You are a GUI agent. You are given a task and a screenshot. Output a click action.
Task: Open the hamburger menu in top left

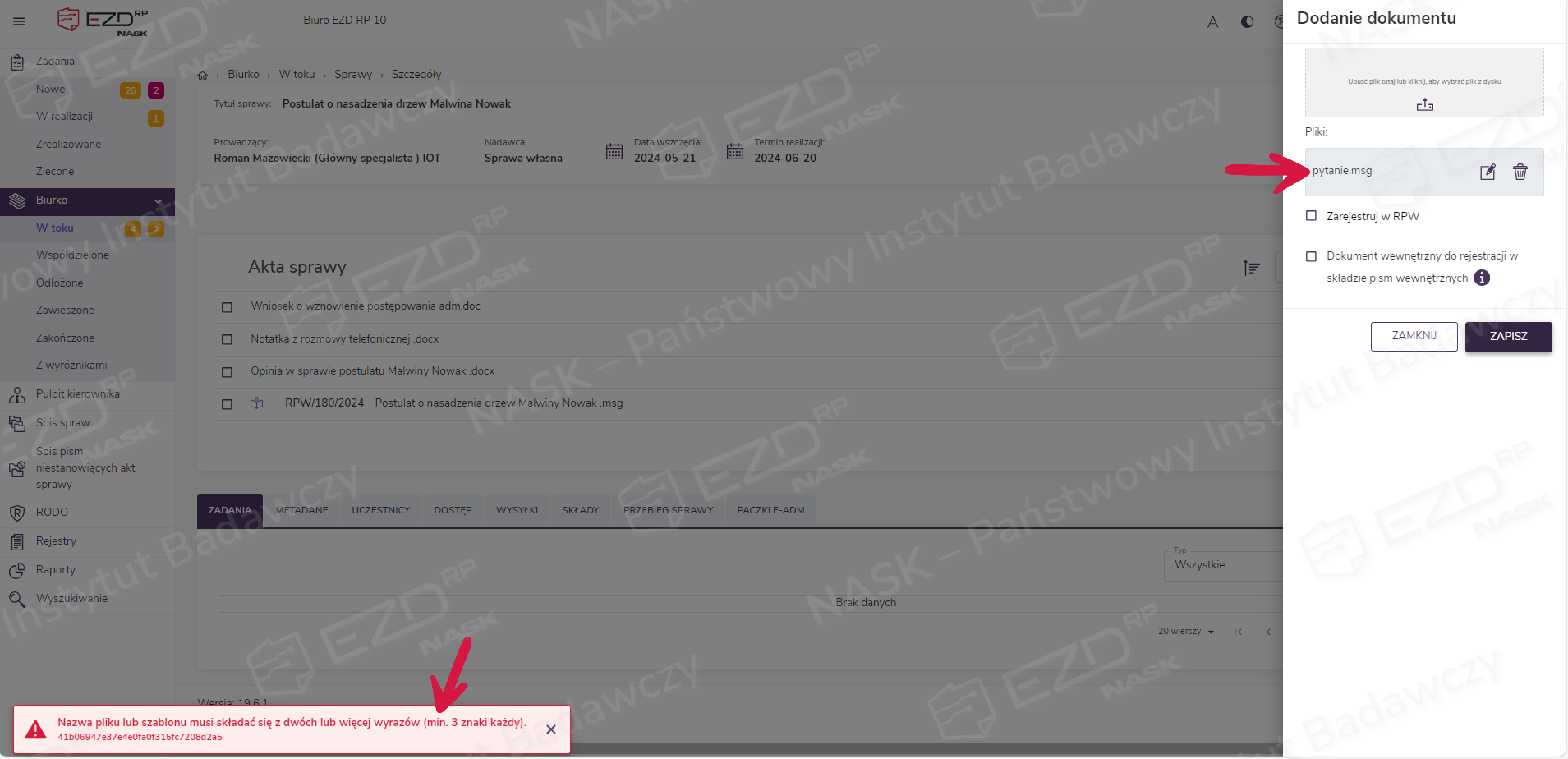pyautogui.click(x=19, y=21)
